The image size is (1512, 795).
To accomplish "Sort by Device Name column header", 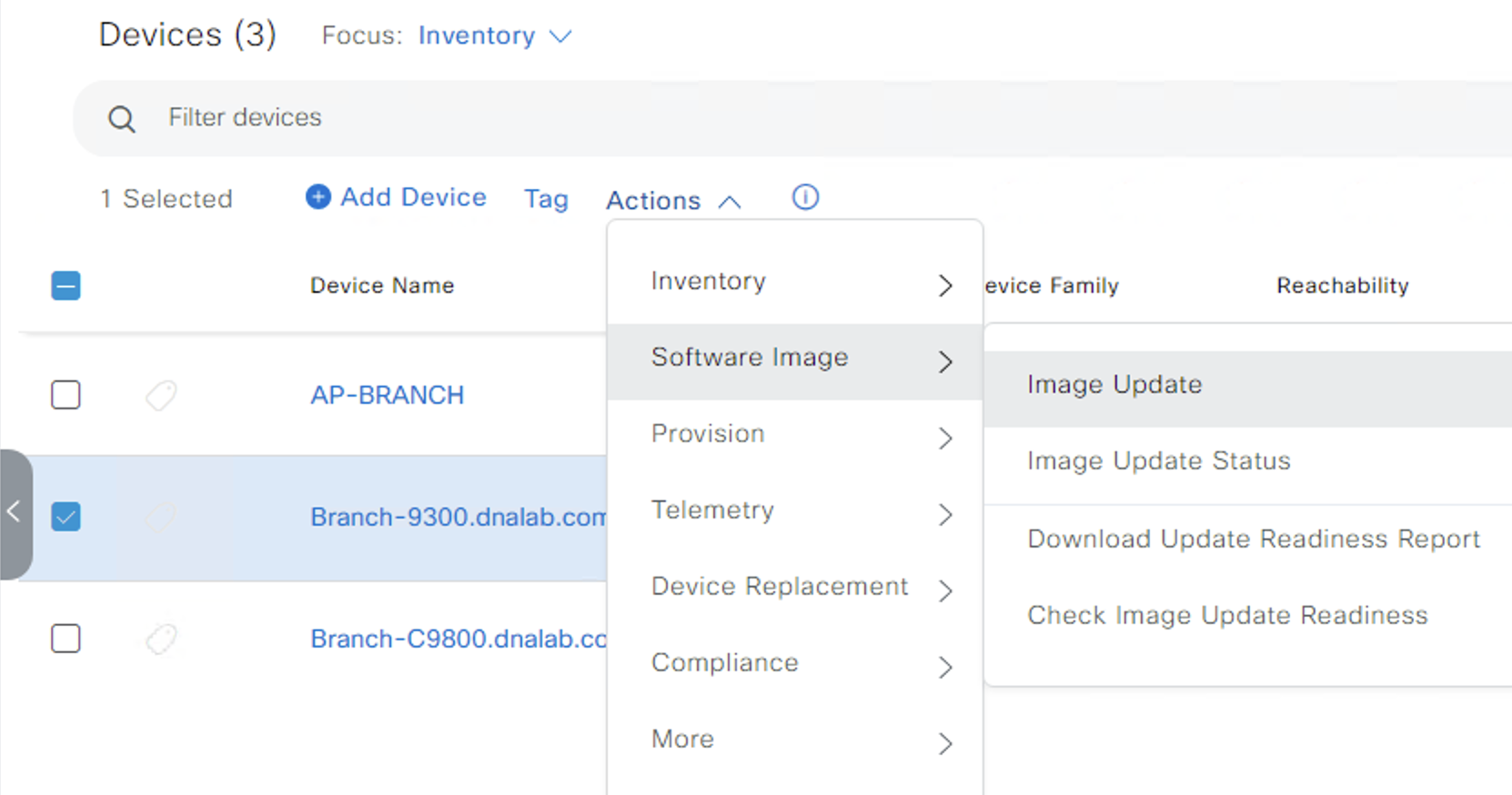I will [x=382, y=286].
